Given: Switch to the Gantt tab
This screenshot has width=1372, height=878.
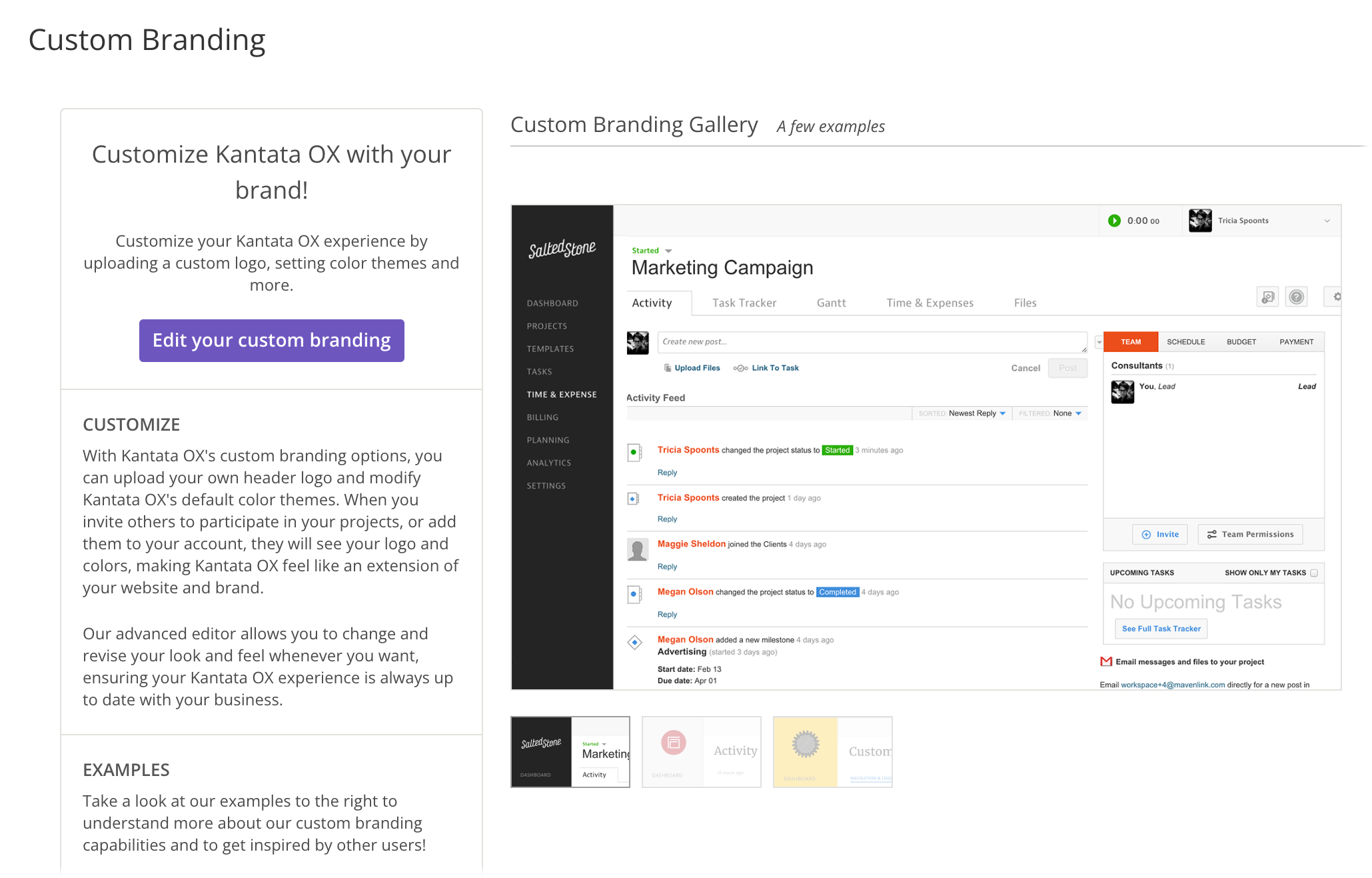Looking at the screenshot, I should click(831, 303).
